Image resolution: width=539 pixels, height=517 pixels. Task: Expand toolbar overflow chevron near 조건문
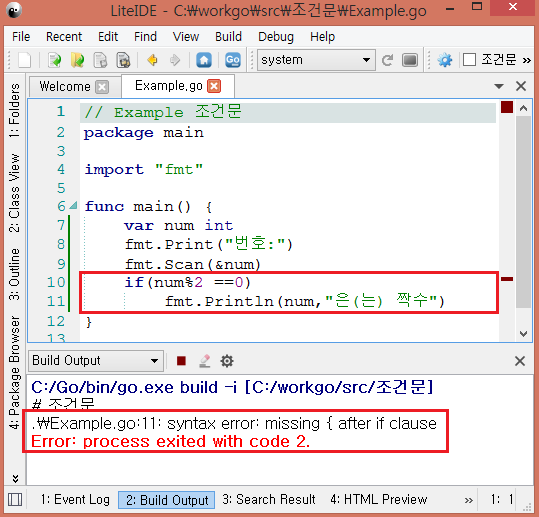(526, 60)
